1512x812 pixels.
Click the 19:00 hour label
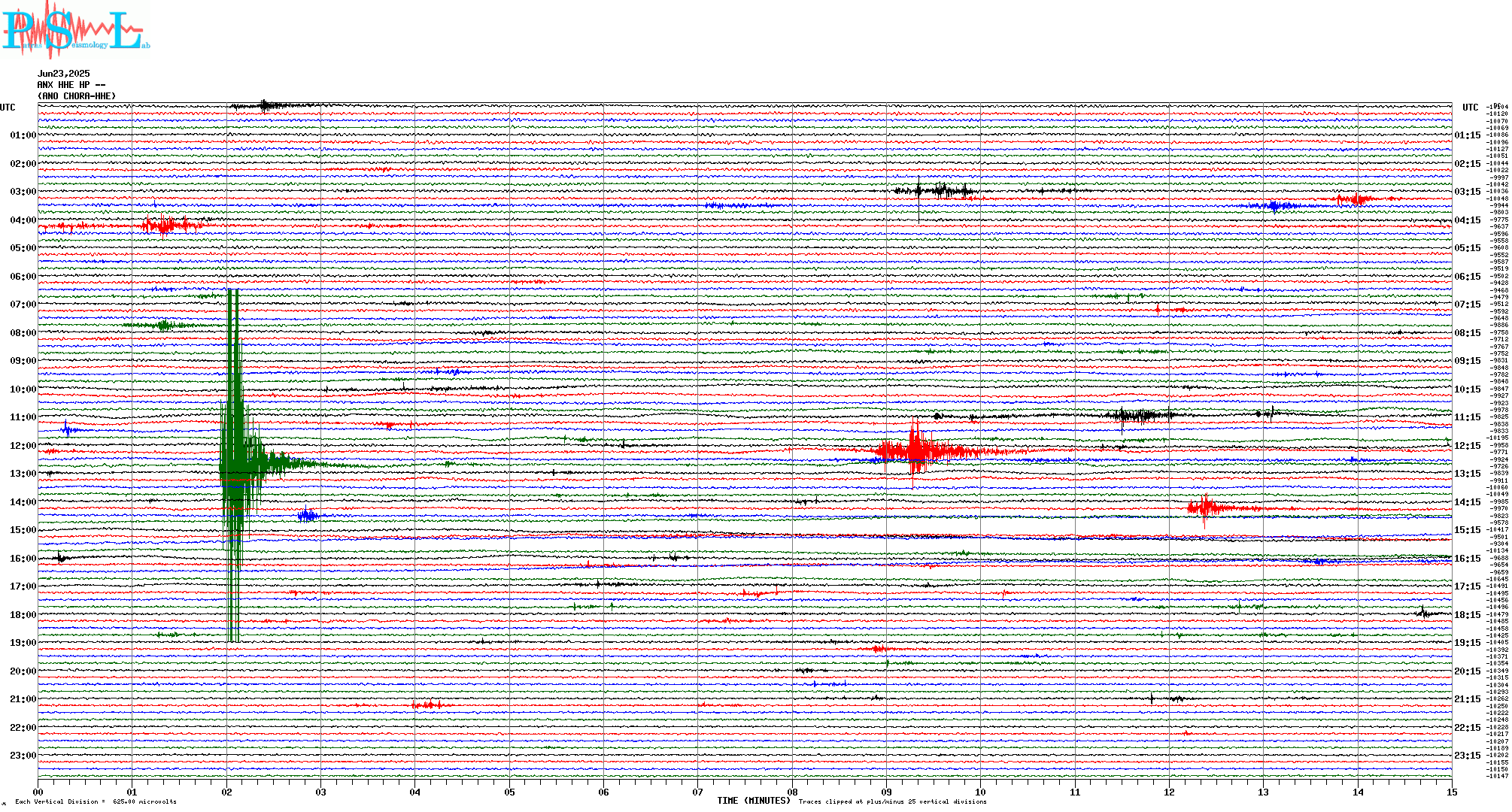23,643
